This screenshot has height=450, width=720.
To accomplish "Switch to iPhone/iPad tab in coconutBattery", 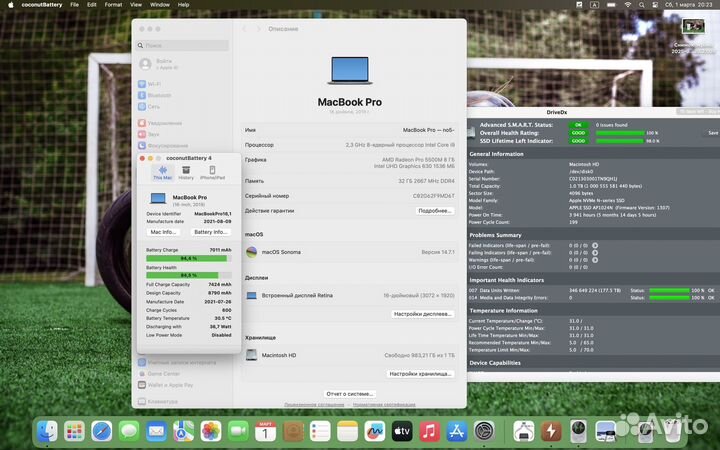I will coord(212,173).
